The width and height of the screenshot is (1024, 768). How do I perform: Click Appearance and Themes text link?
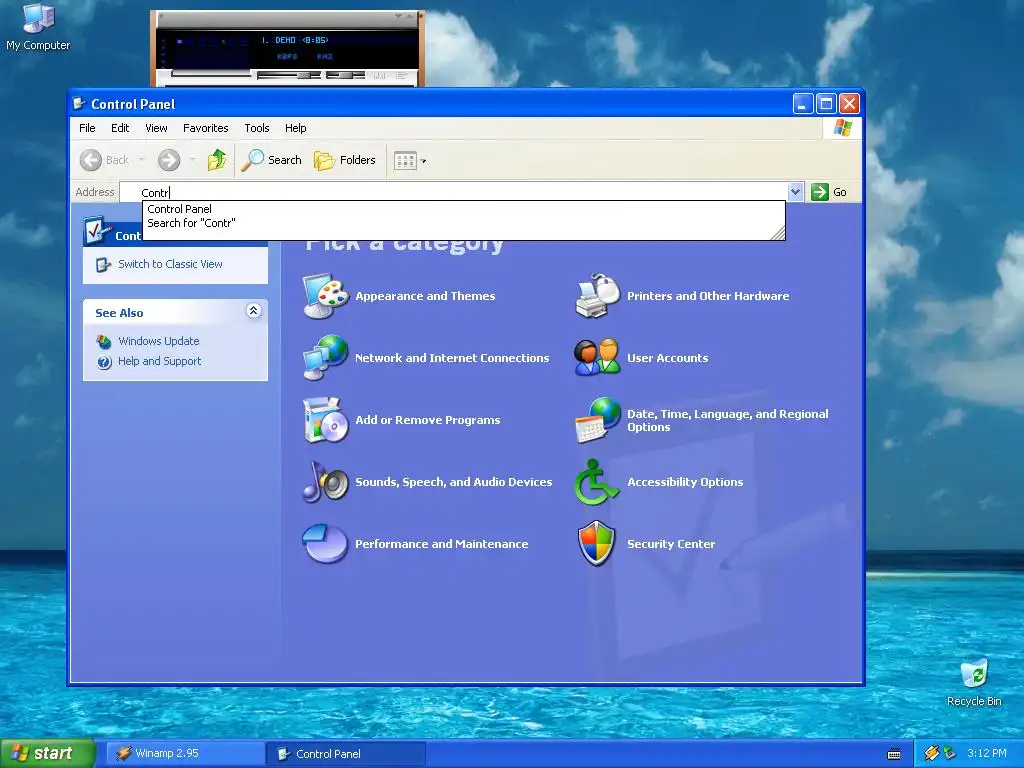(x=425, y=296)
